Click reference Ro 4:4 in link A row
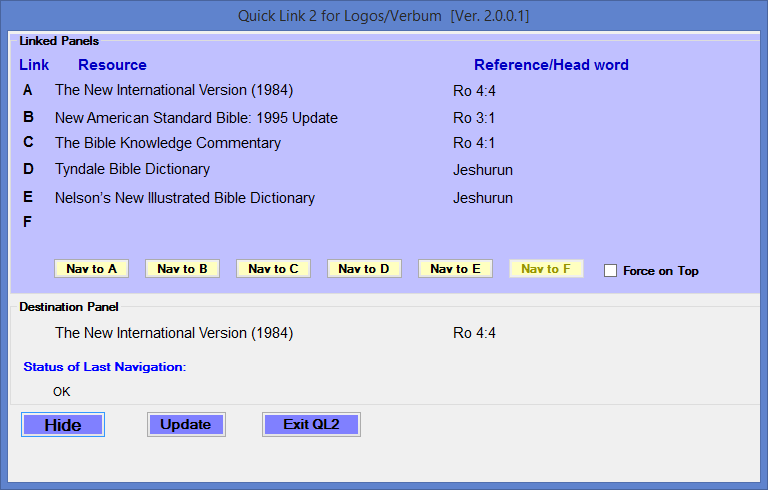The height and width of the screenshot is (490, 768). coord(474,91)
